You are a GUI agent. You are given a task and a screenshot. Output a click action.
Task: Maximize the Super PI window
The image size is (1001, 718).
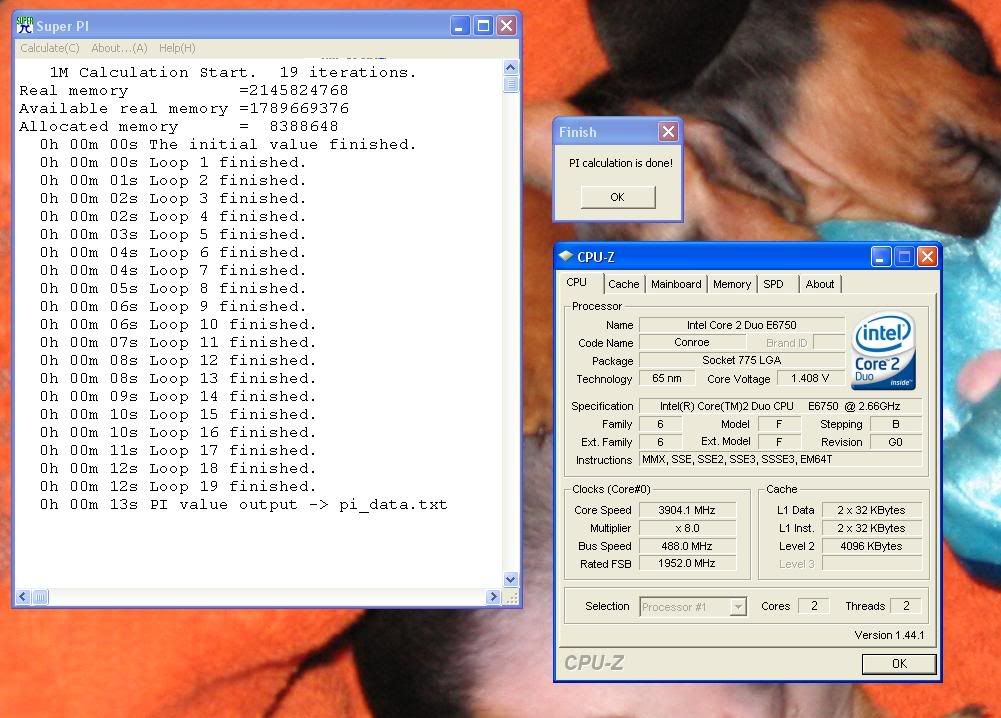pos(483,26)
